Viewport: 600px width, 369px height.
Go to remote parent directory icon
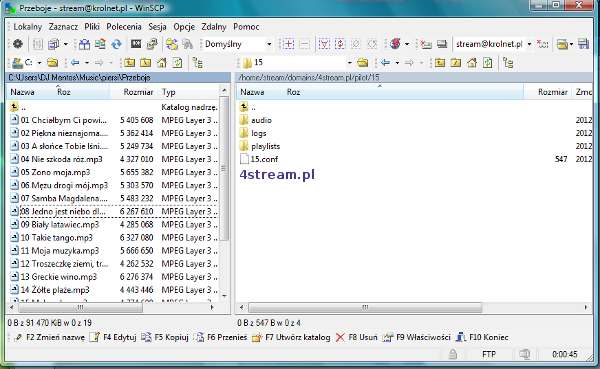(x=440, y=62)
